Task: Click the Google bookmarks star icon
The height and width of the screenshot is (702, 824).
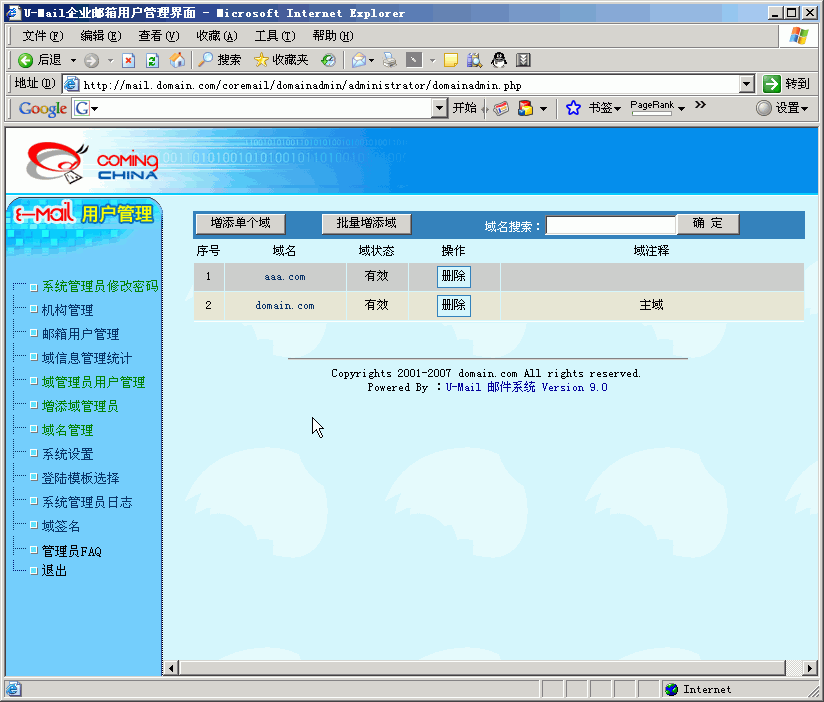Action: pyautogui.click(x=573, y=108)
